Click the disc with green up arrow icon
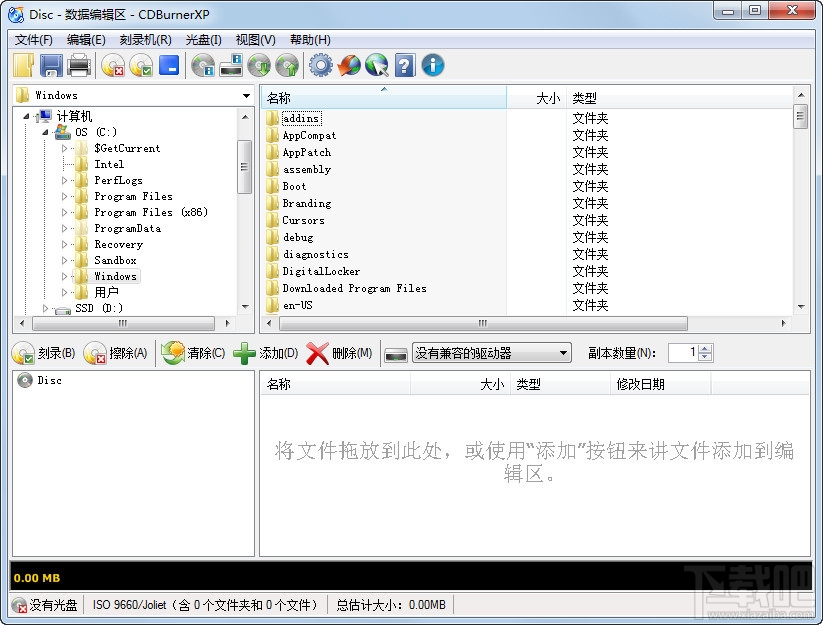Image resolution: width=823 pixels, height=625 pixels. (287, 66)
